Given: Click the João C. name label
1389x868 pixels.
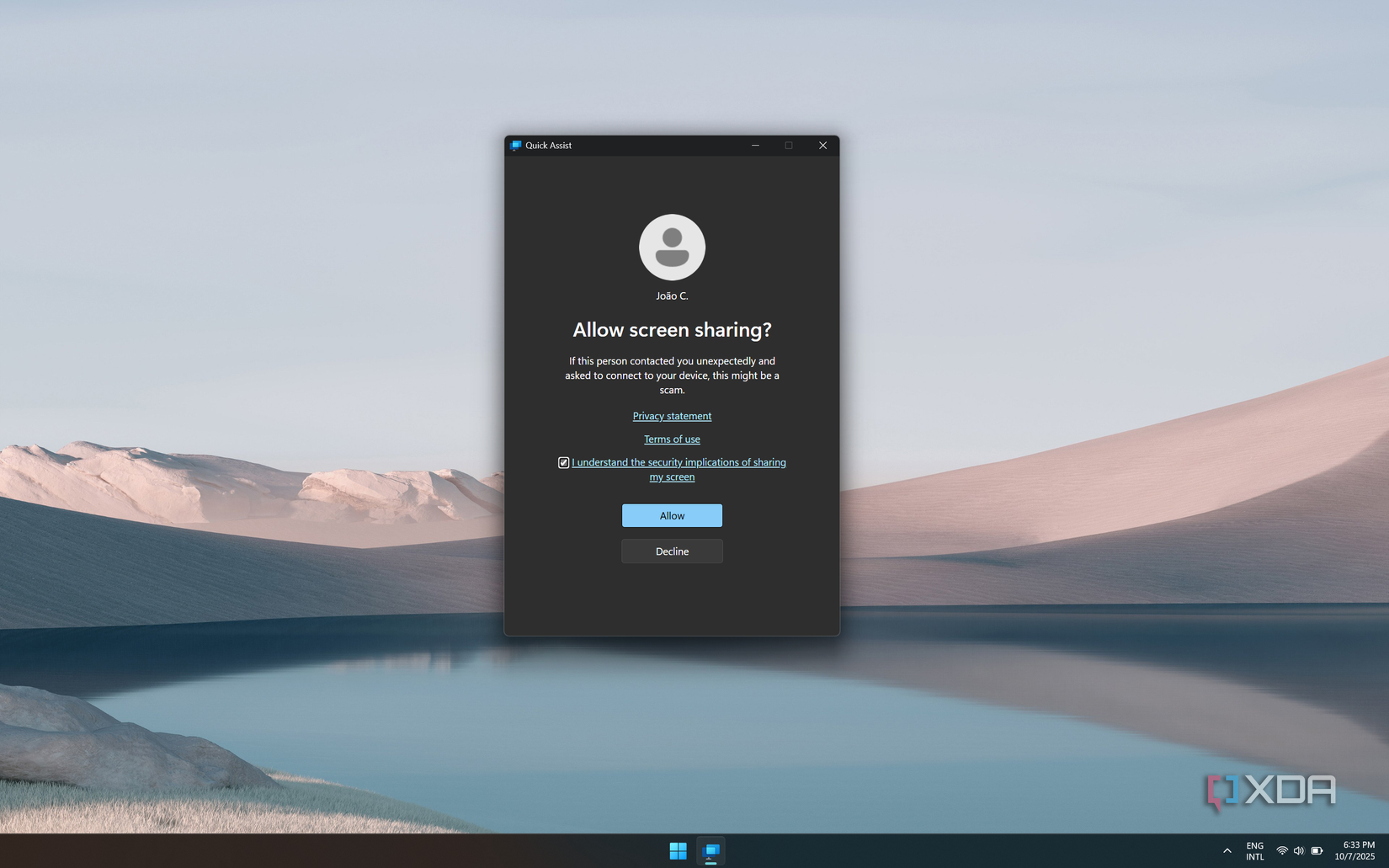Looking at the screenshot, I should (x=672, y=296).
